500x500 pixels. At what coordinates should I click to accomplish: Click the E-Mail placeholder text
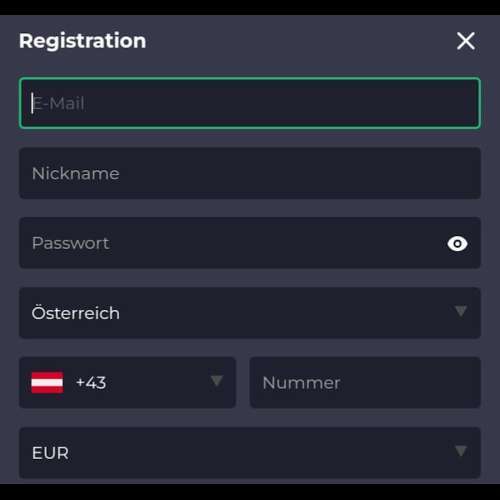click(x=58, y=103)
